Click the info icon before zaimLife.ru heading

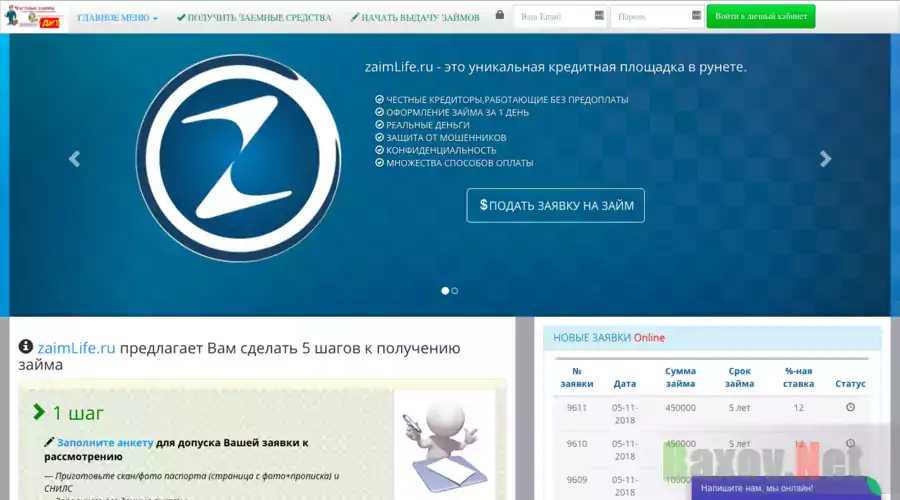point(26,346)
